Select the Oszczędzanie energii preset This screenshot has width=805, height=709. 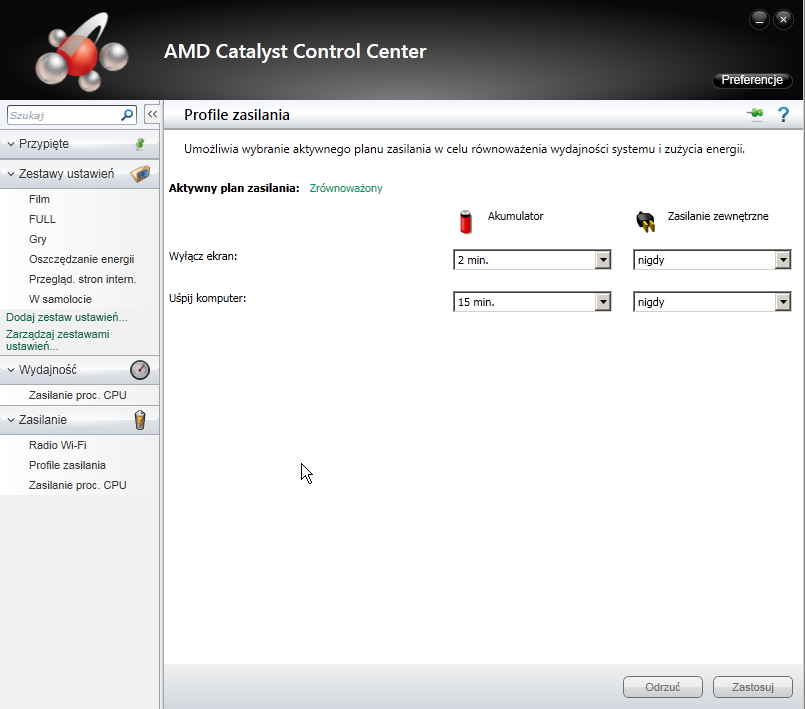click(x=82, y=259)
